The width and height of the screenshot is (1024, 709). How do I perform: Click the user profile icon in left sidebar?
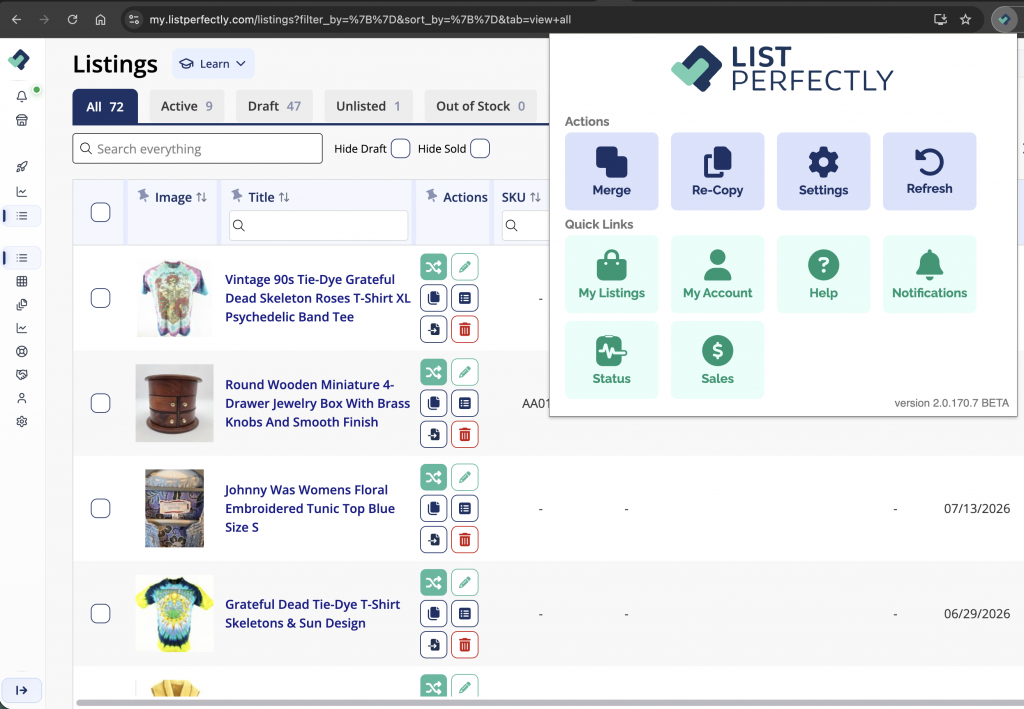coord(22,398)
